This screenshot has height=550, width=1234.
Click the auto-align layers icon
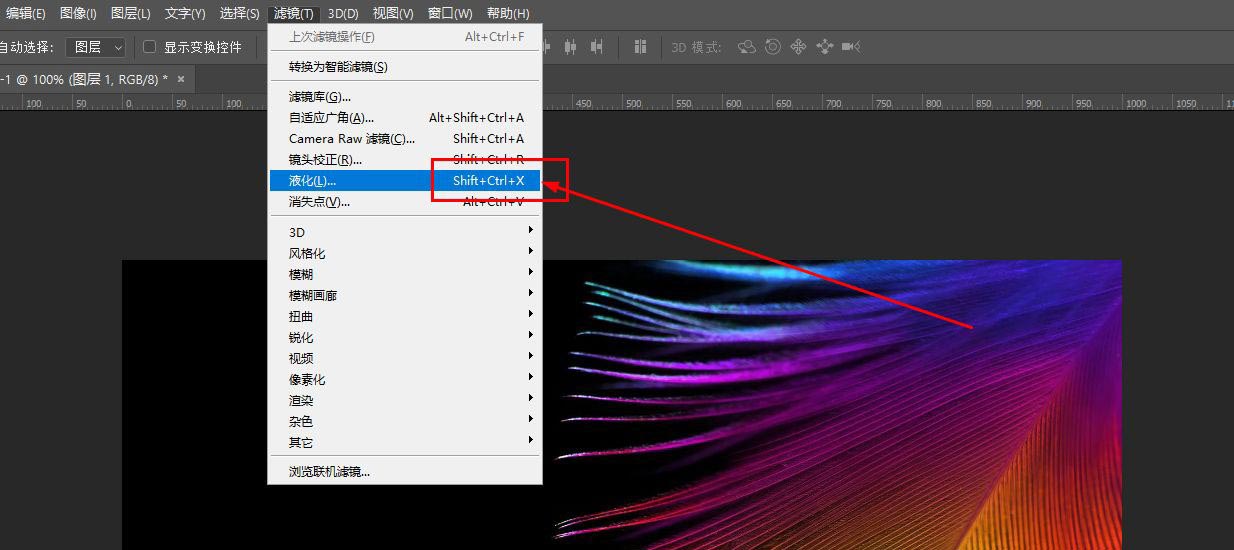coord(641,47)
